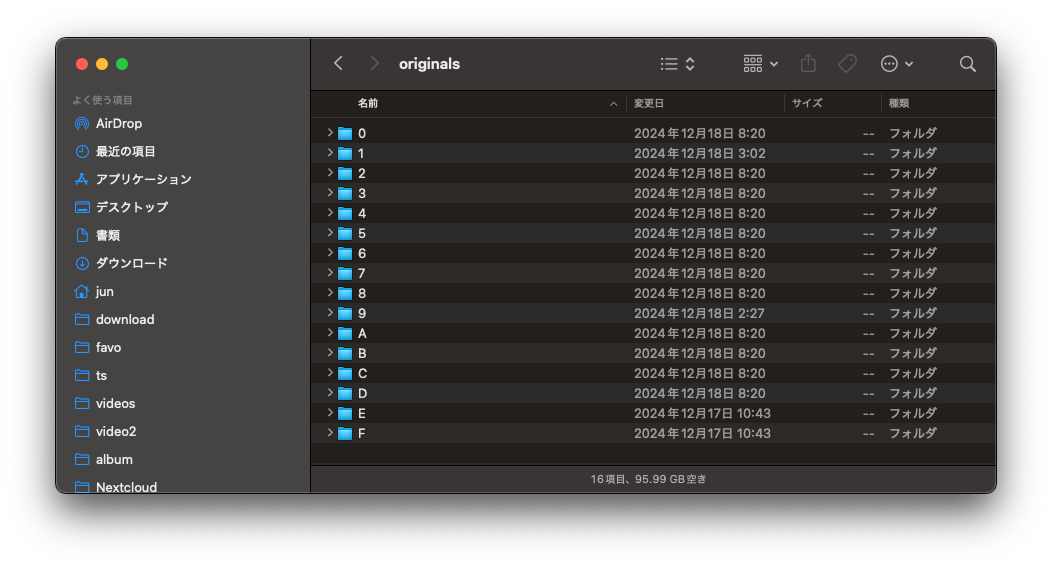This screenshot has width=1052, height=567.
Task: Click the green zoom window button
Action: 122,64
